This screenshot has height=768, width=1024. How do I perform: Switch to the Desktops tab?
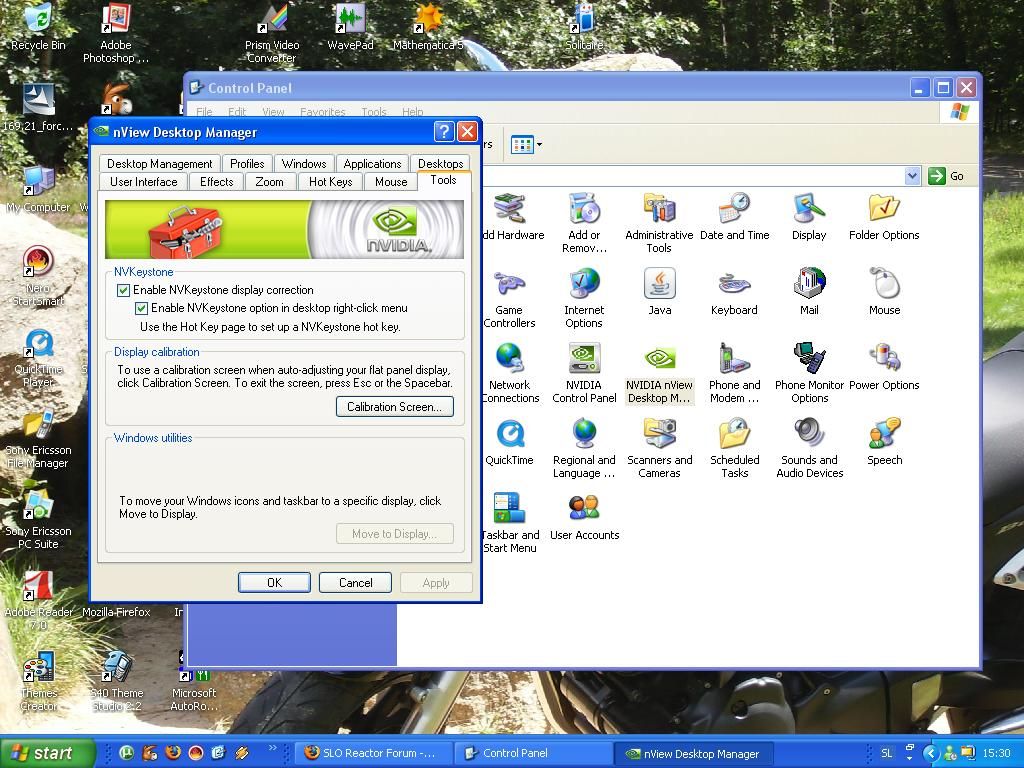pyautogui.click(x=441, y=163)
